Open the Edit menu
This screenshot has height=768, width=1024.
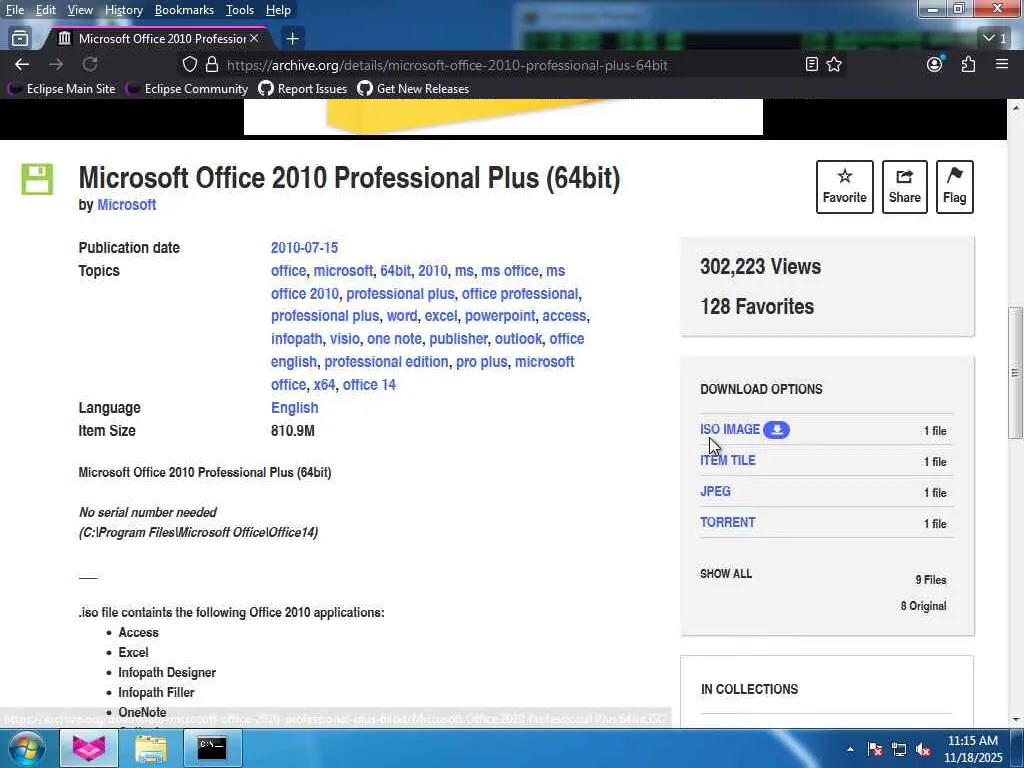[x=45, y=10]
